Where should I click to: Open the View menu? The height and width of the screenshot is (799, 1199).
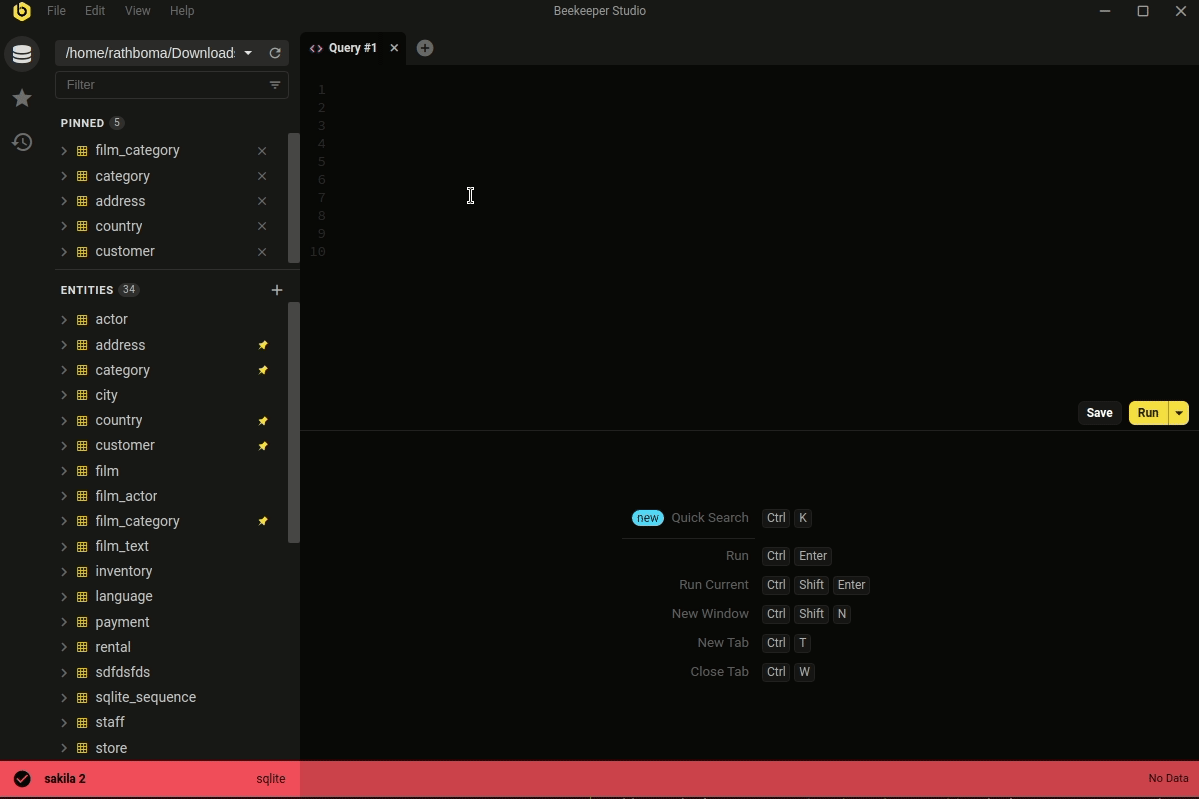tap(138, 11)
